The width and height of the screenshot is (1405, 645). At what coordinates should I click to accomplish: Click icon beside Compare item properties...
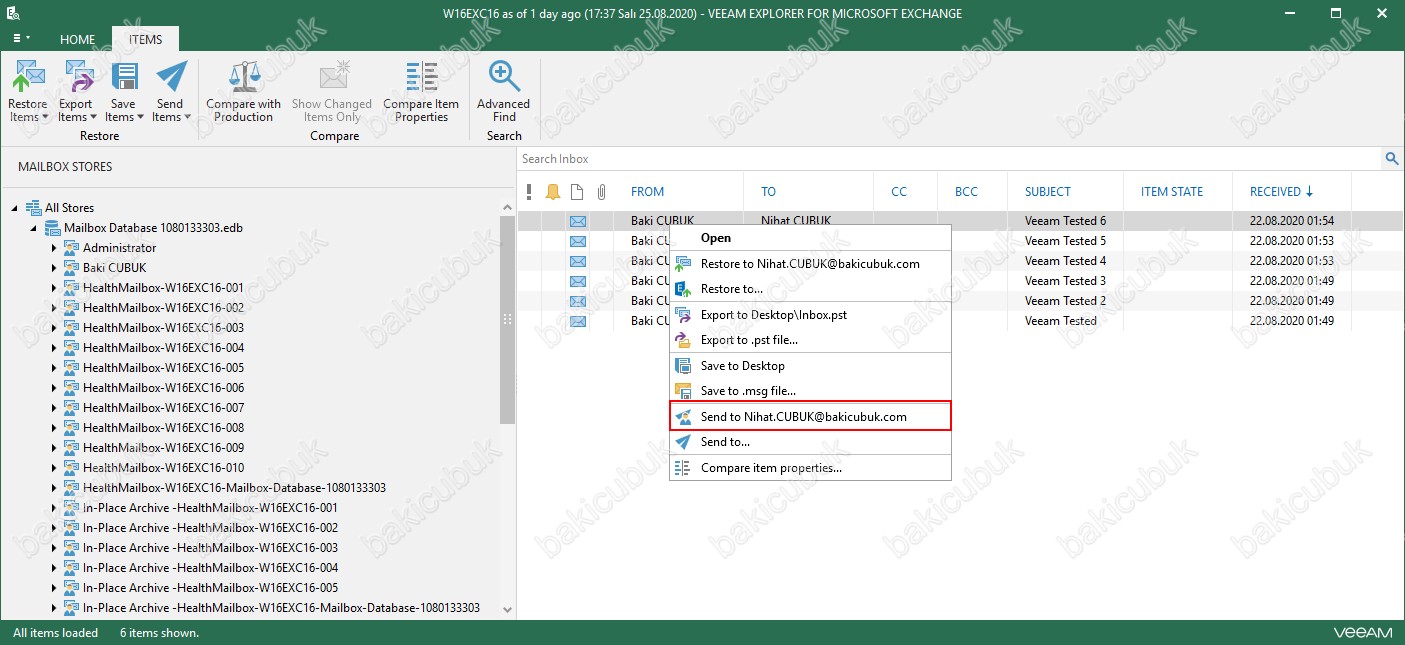coord(683,468)
